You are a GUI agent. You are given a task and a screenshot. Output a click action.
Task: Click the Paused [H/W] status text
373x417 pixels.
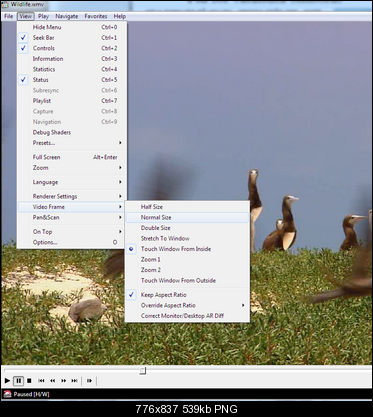[x=31, y=394]
